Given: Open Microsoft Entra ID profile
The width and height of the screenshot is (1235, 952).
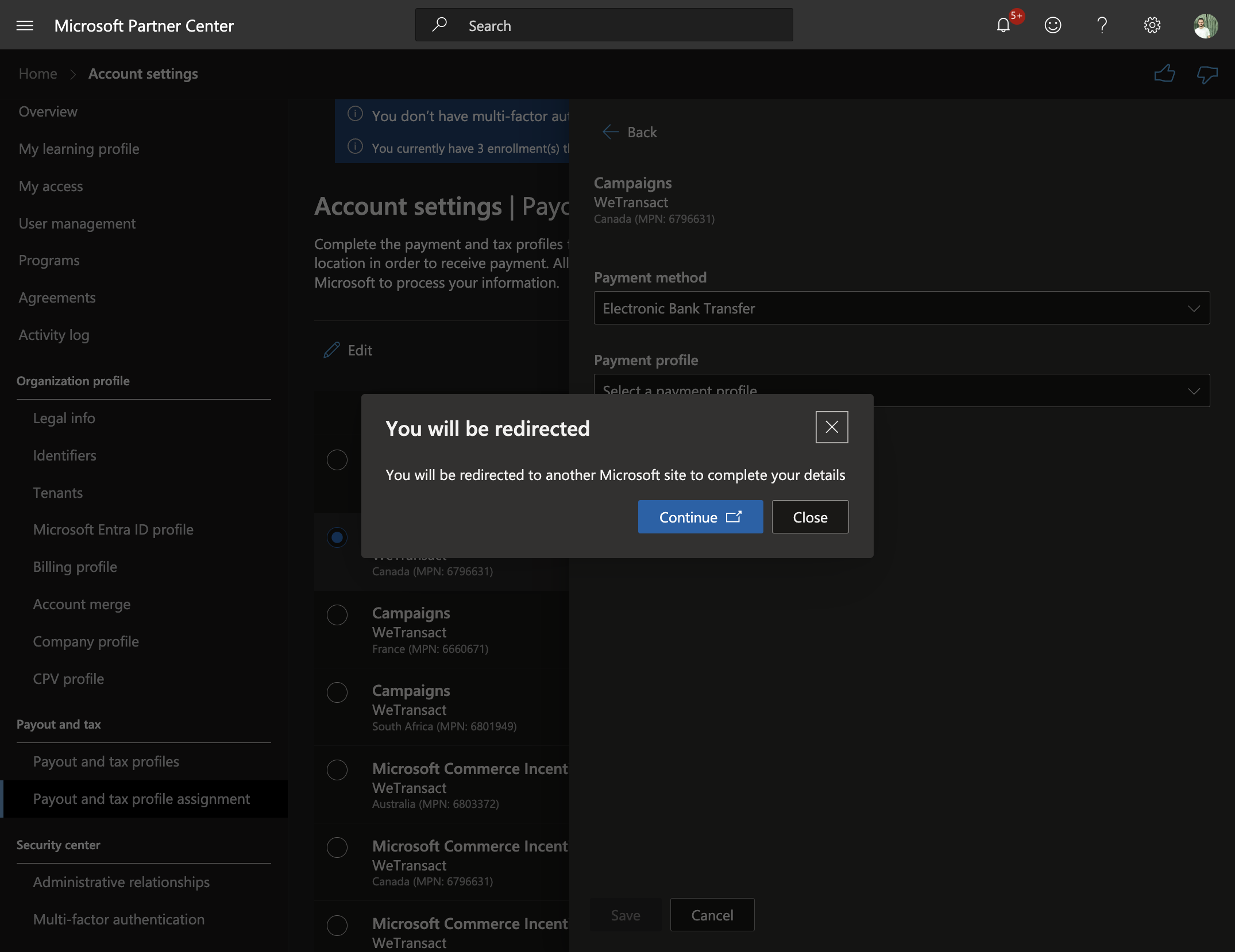Looking at the screenshot, I should tap(113, 529).
